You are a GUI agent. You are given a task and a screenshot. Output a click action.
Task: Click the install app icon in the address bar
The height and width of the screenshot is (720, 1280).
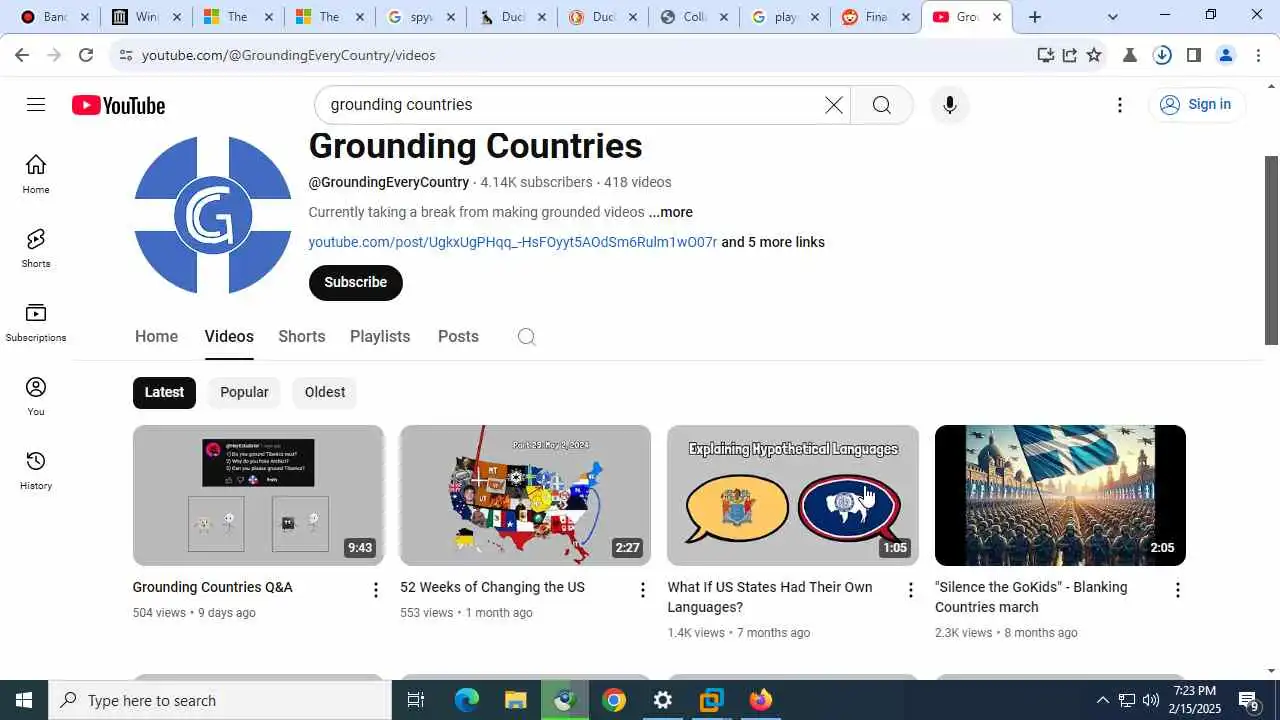point(1046,55)
